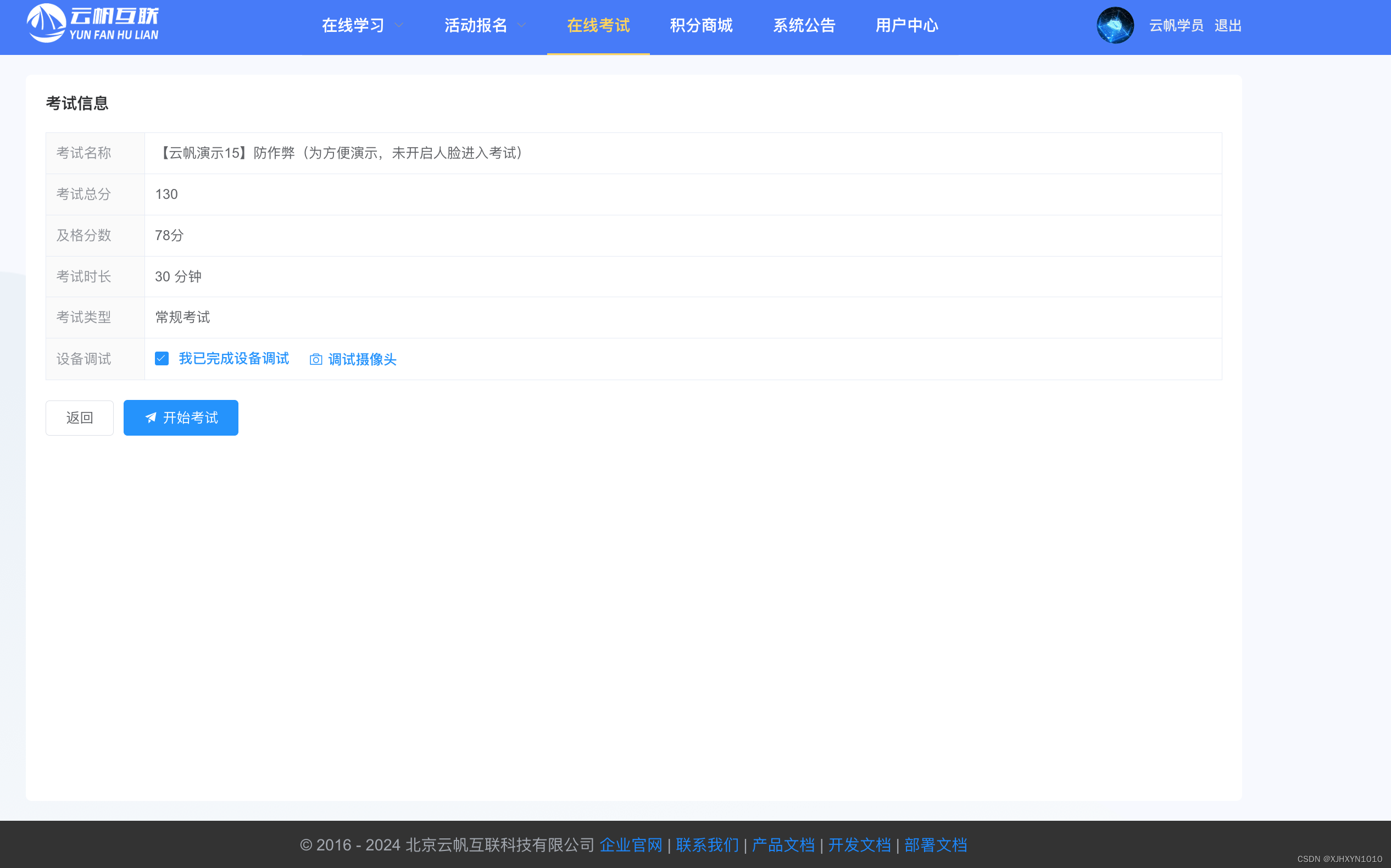The width and height of the screenshot is (1391, 868).
Task: Open the 企业官网 footer link
Action: (x=630, y=845)
